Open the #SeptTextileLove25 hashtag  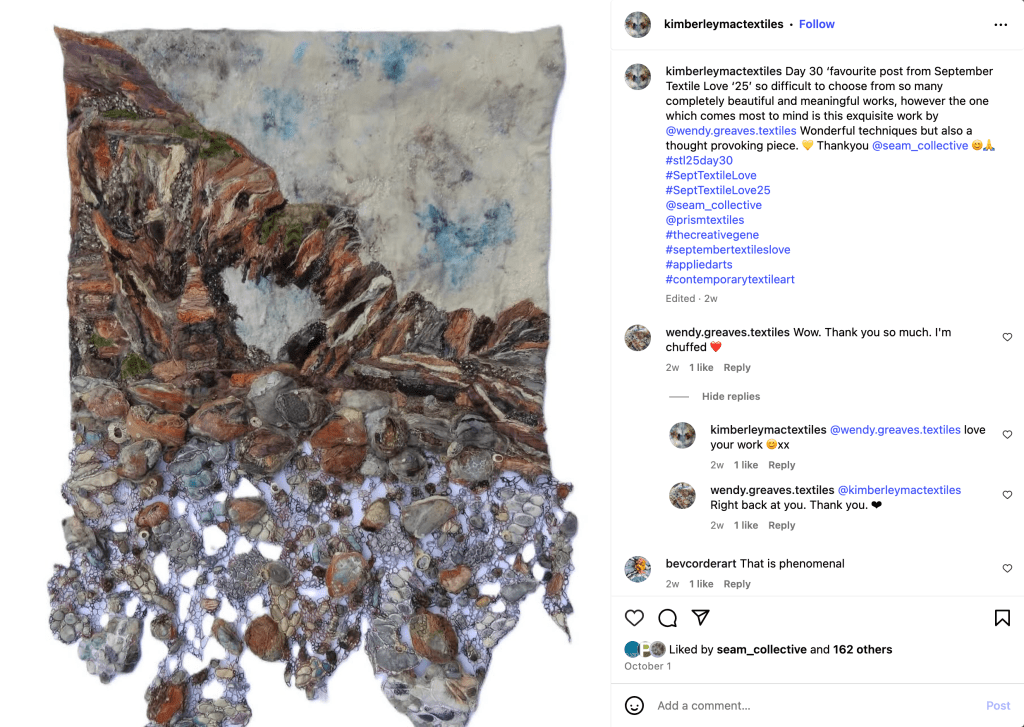coord(718,190)
